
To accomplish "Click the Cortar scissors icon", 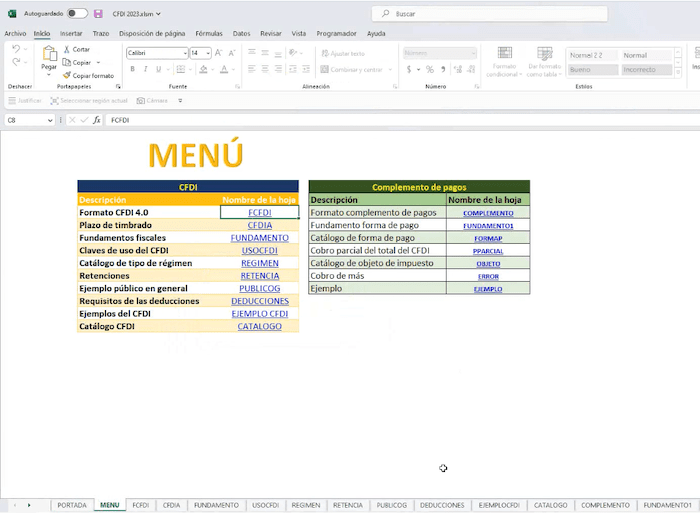I will pos(66,49).
